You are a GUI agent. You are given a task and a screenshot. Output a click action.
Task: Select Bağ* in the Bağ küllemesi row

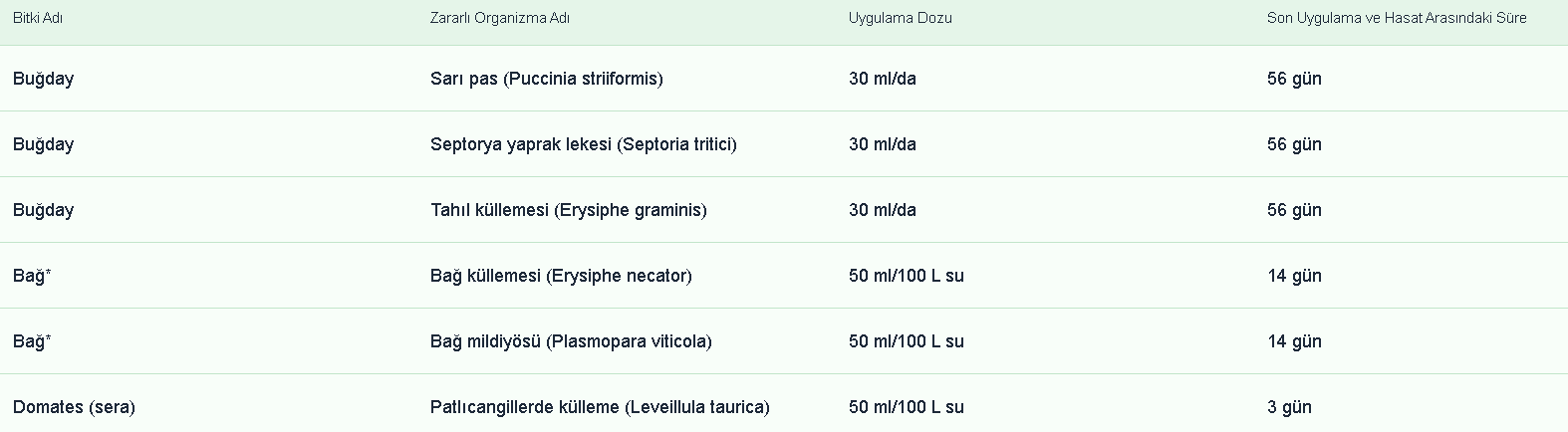[x=32, y=276]
